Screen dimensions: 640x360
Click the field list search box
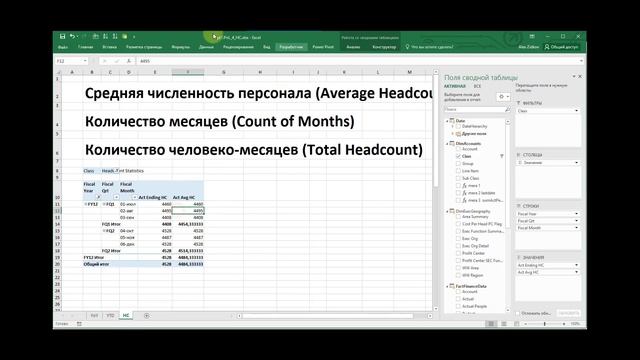(474, 109)
